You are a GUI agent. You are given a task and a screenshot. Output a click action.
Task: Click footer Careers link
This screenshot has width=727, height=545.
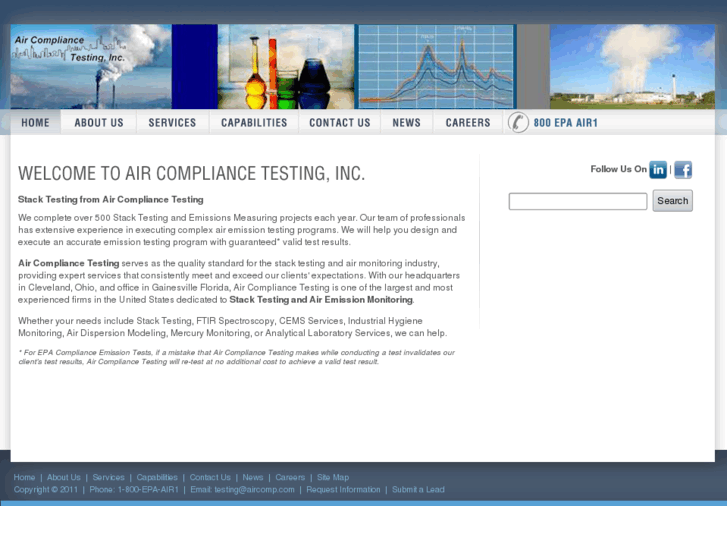[290, 477]
